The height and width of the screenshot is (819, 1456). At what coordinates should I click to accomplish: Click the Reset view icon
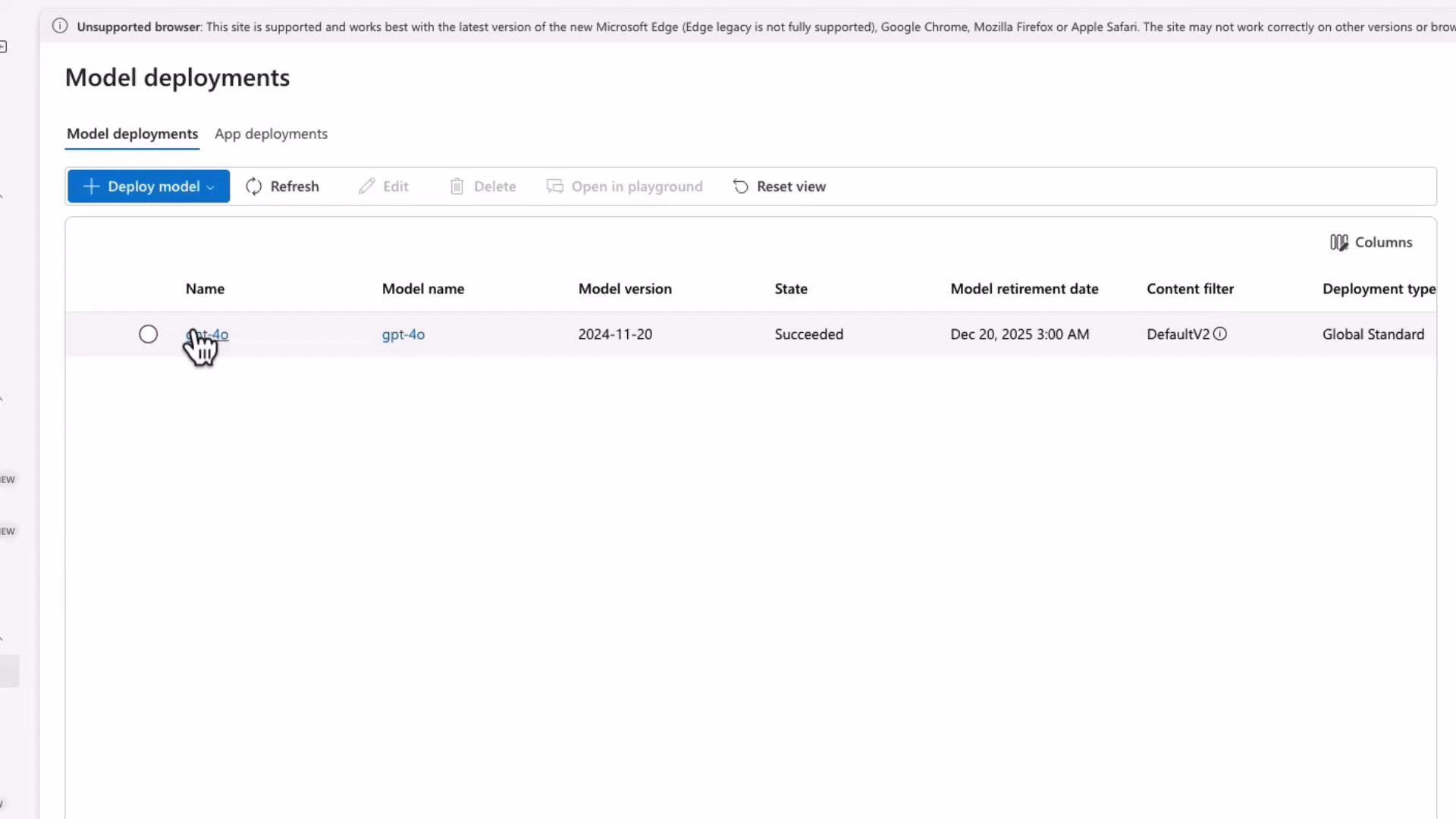point(739,186)
